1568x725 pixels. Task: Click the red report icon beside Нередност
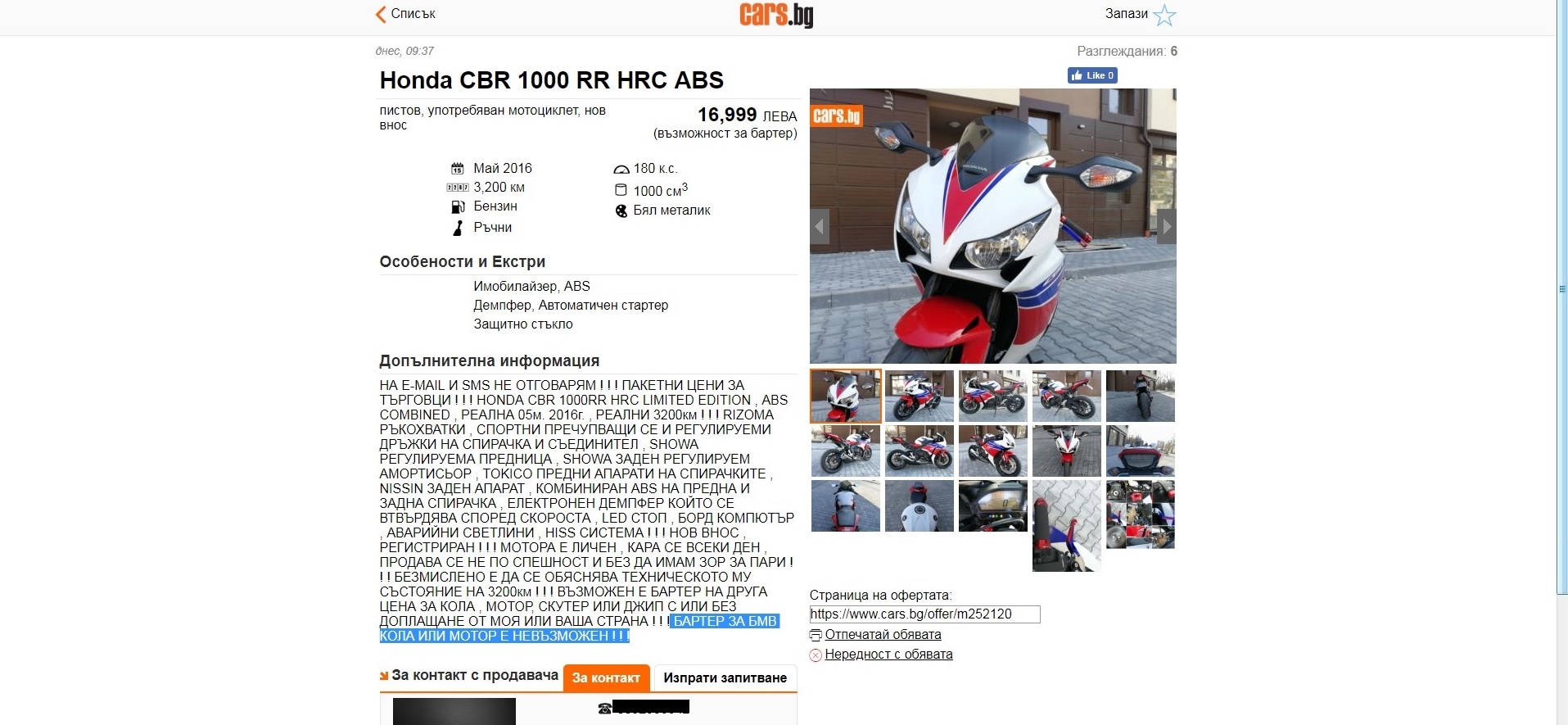pyautogui.click(x=816, y=655)
